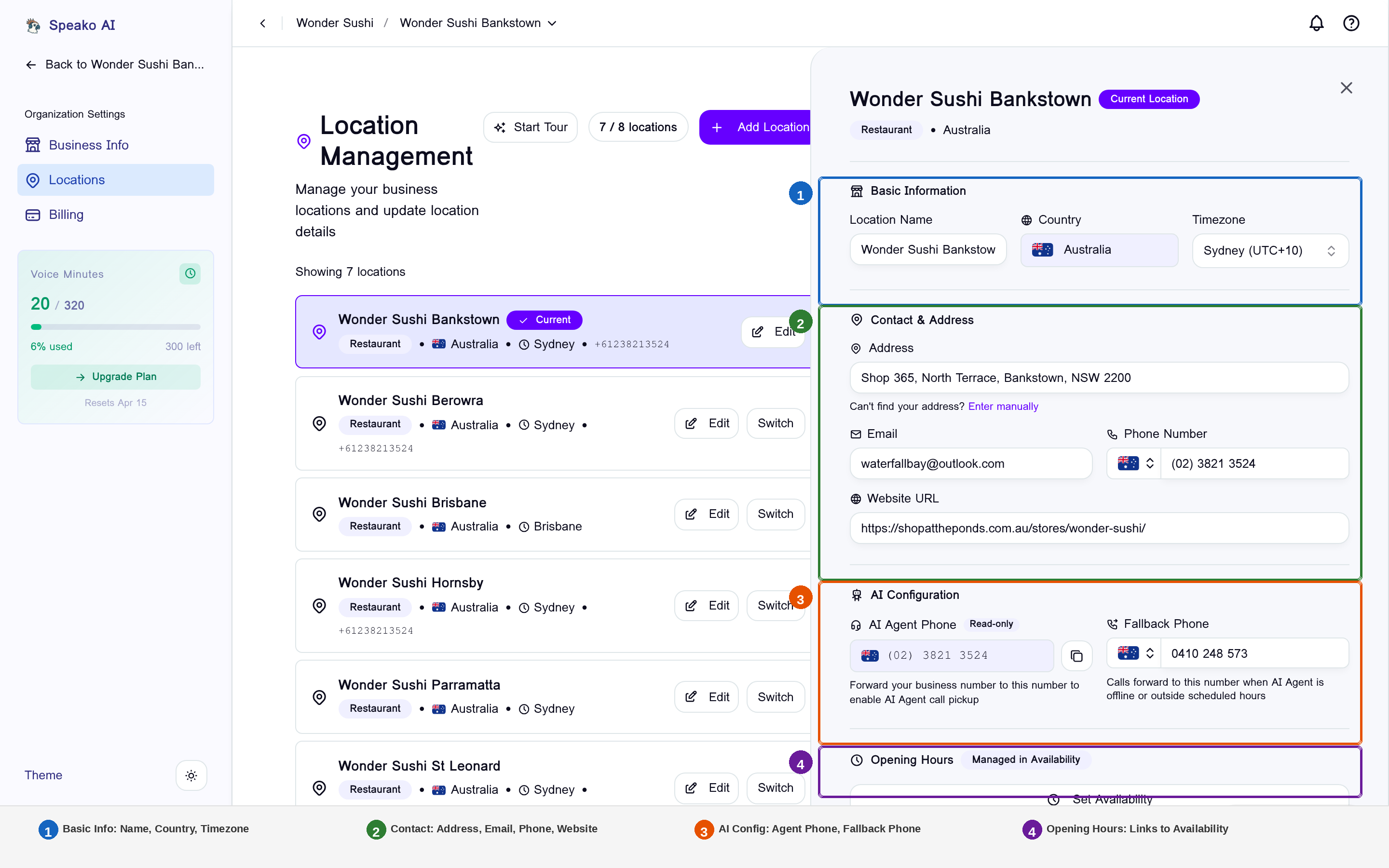Copy the AI Agent Phone number
The height and width of the screenshot is (868, 1389).
pos(1076,656)
